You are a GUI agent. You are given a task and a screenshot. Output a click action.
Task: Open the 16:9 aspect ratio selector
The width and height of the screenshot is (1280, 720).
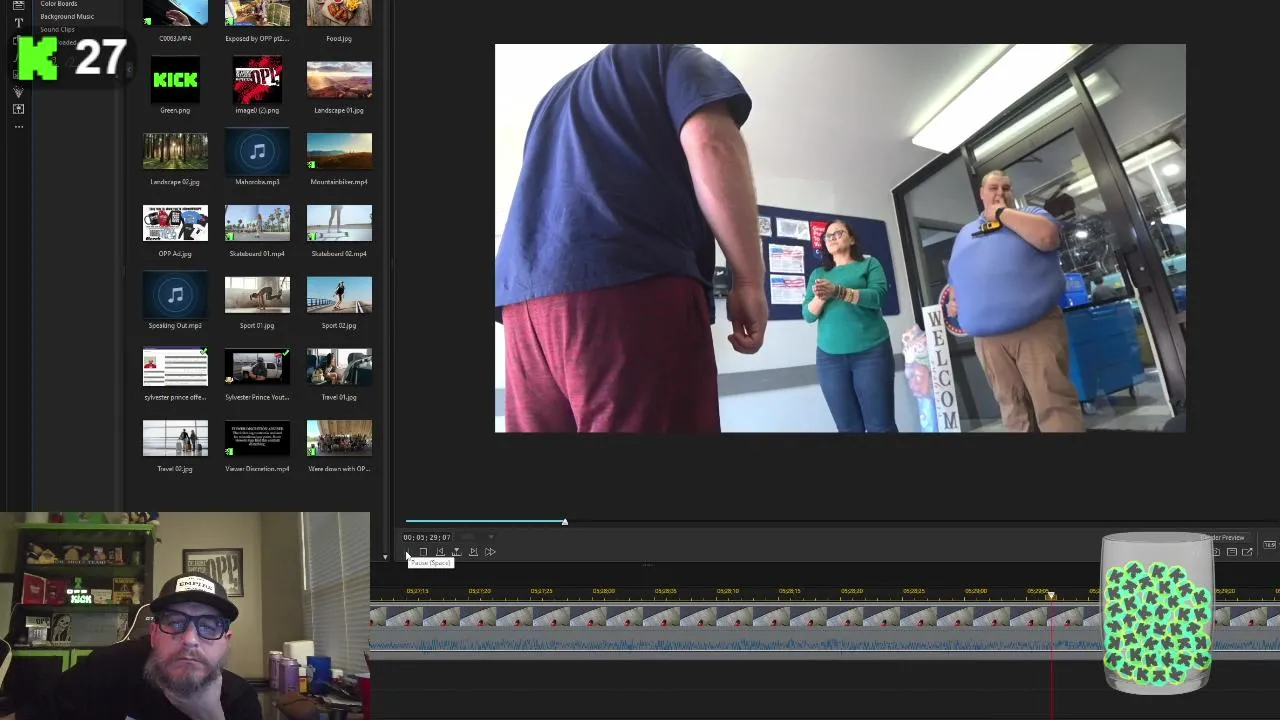click(1270, 545)
